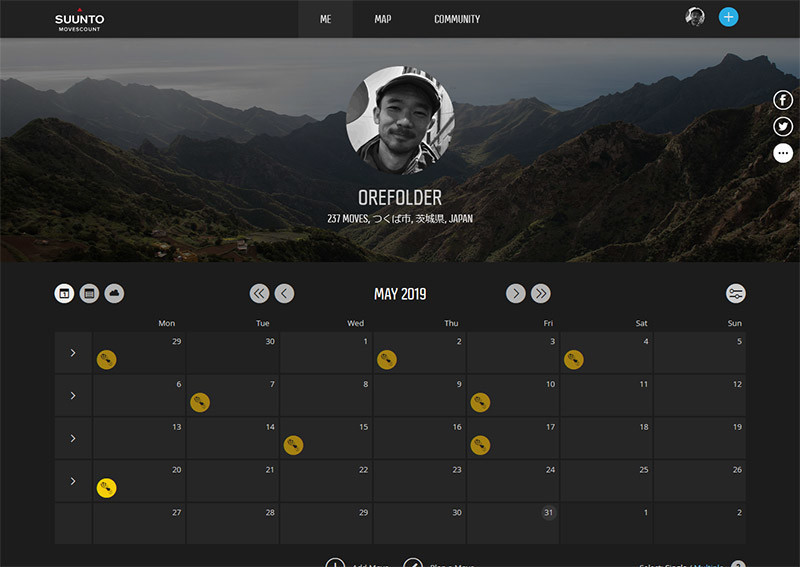Image resolution: width=800 pixels, height=567 pixels.
Task: Expand the week of May 13
Action: [x=73, y=438]
